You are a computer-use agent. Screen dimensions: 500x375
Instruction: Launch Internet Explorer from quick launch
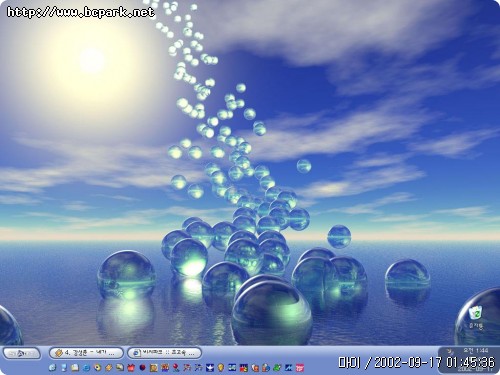(86, 368)
